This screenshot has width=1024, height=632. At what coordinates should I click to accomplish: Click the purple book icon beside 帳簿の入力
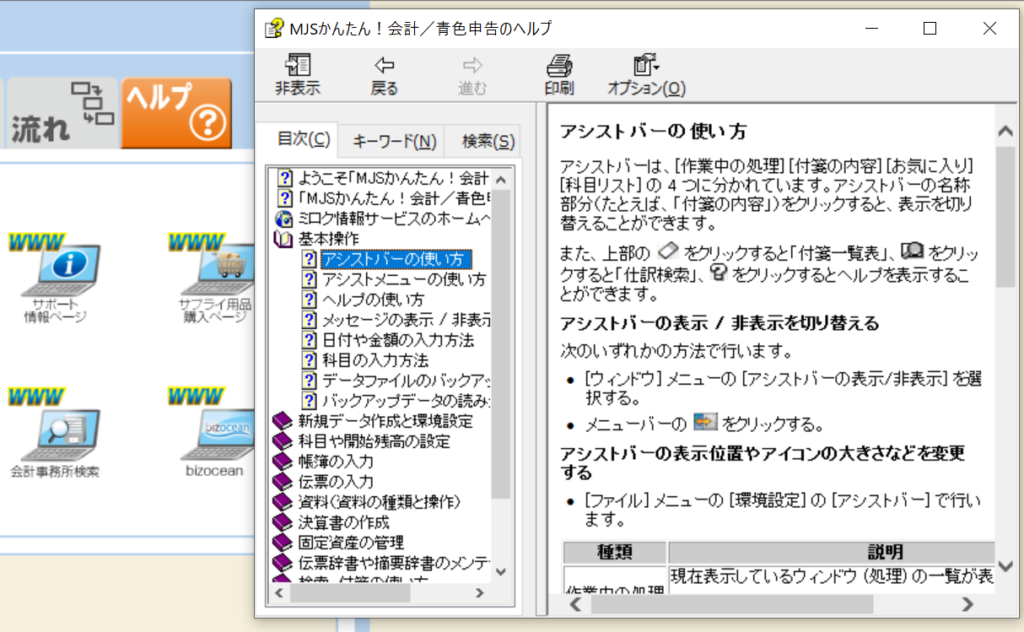282,462
